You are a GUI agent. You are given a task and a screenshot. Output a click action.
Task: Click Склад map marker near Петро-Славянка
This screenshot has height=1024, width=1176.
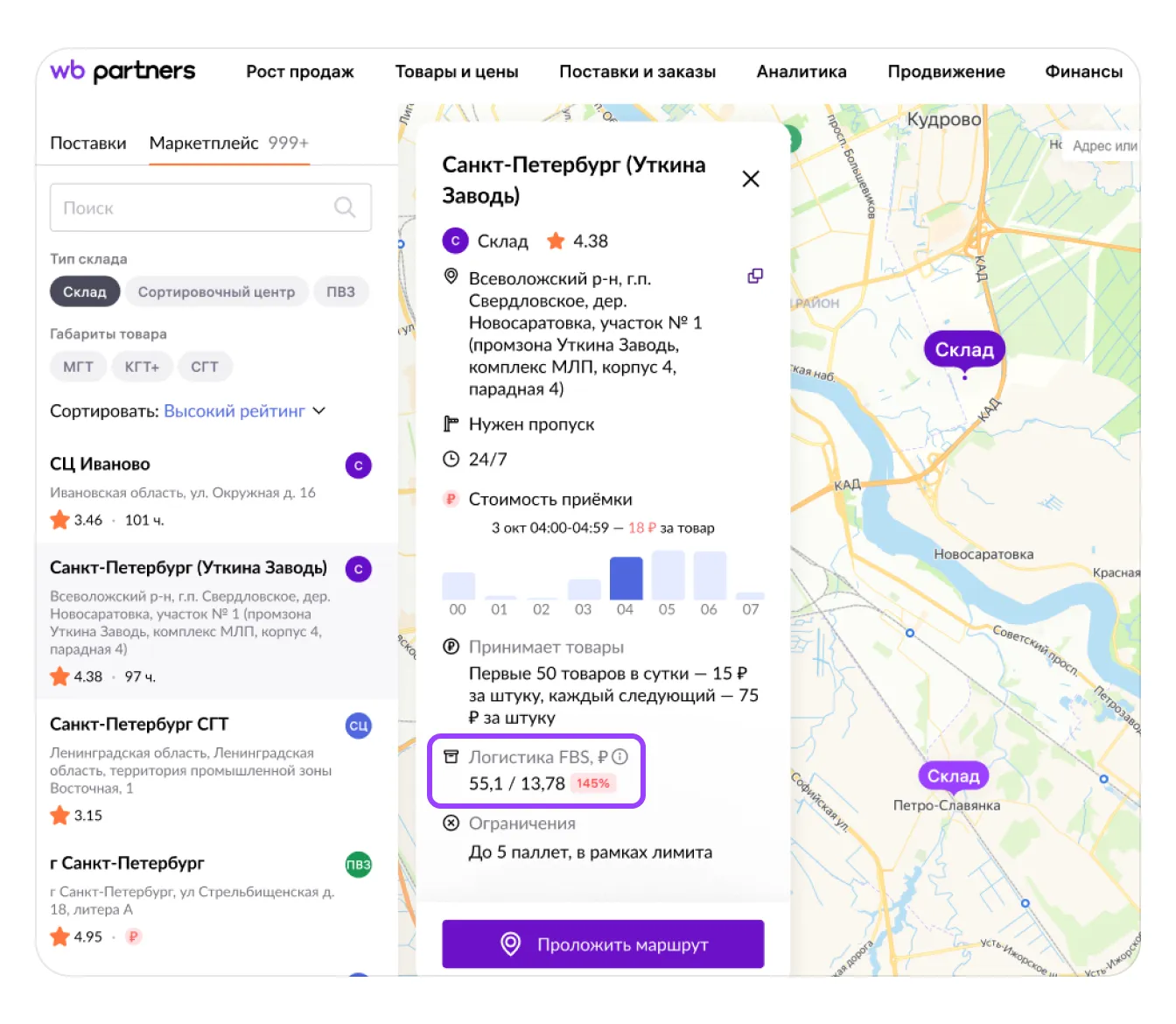[x=953, y=776]
